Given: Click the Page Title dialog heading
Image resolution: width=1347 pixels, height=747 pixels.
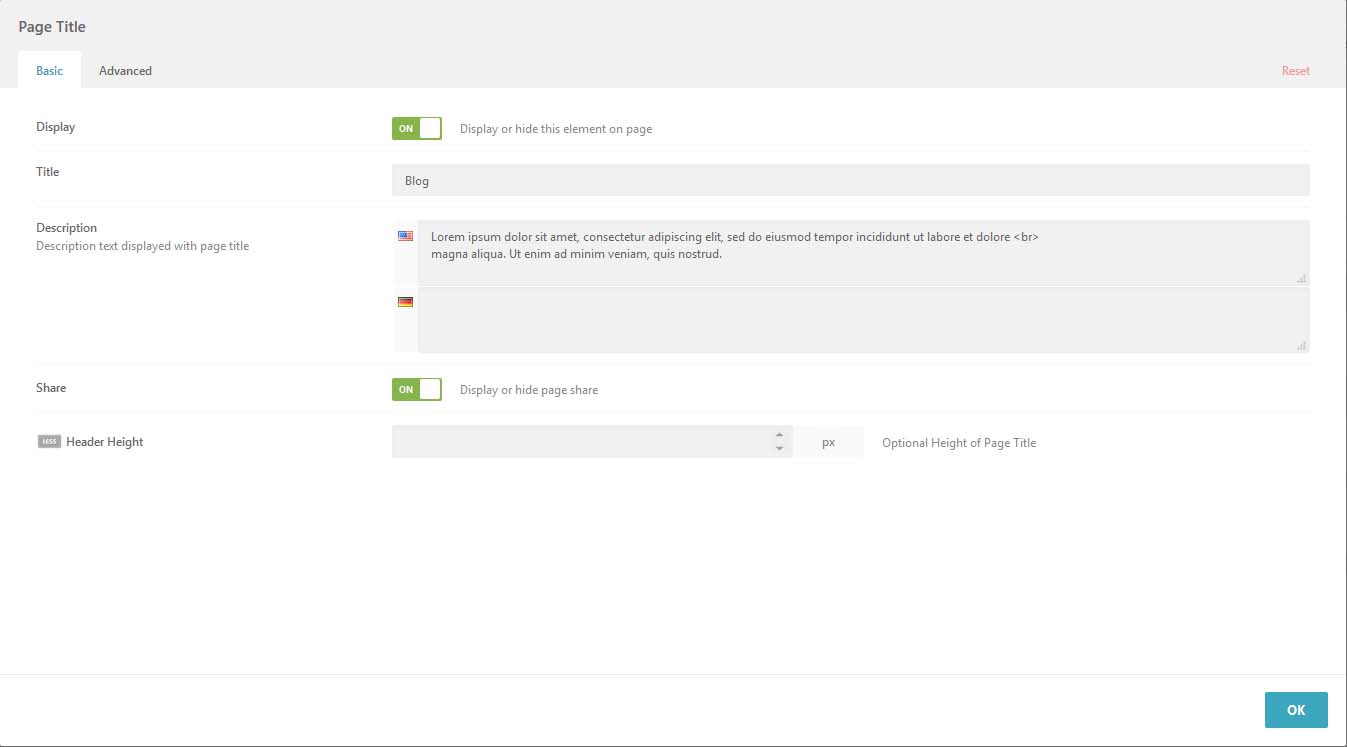Looking at the screenshot, I should pyautogui.click(x=52, y=27).
